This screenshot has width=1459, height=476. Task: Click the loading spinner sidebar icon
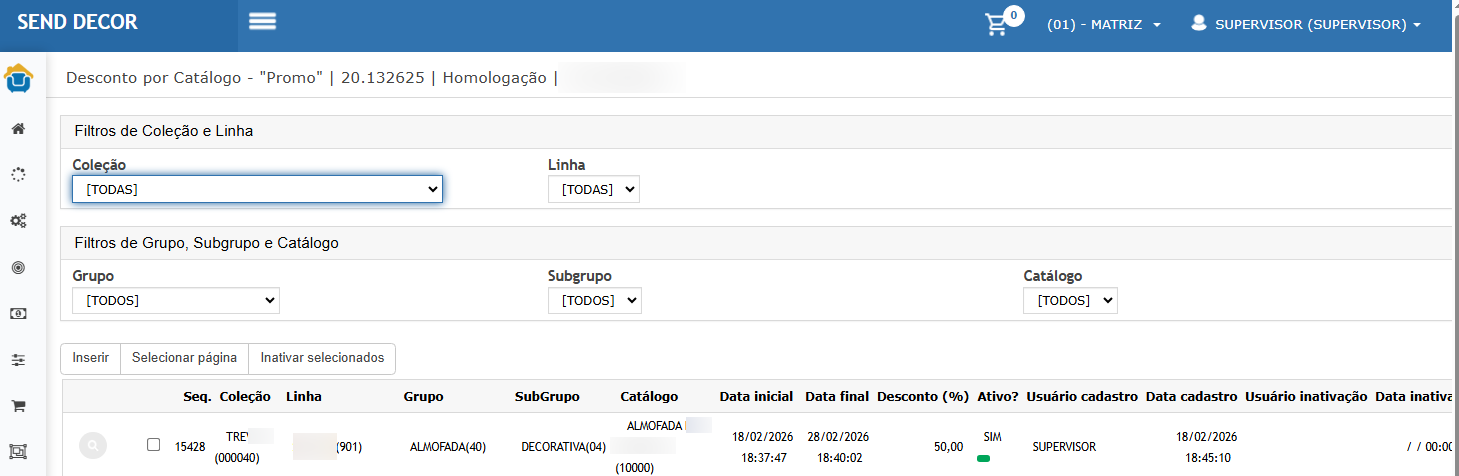[18, 175]
